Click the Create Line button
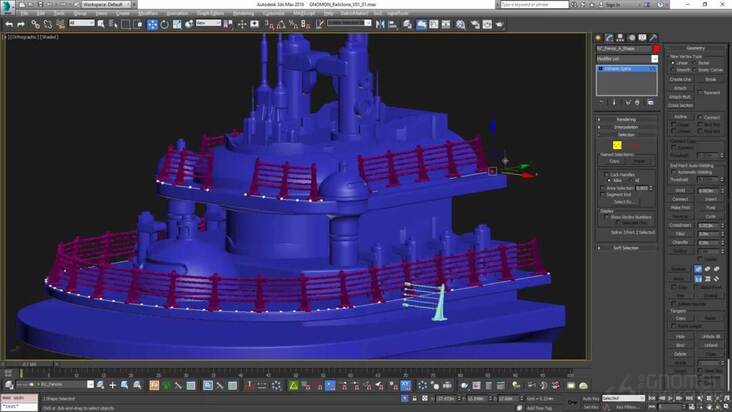732x412 pixels. pos(681,79)
